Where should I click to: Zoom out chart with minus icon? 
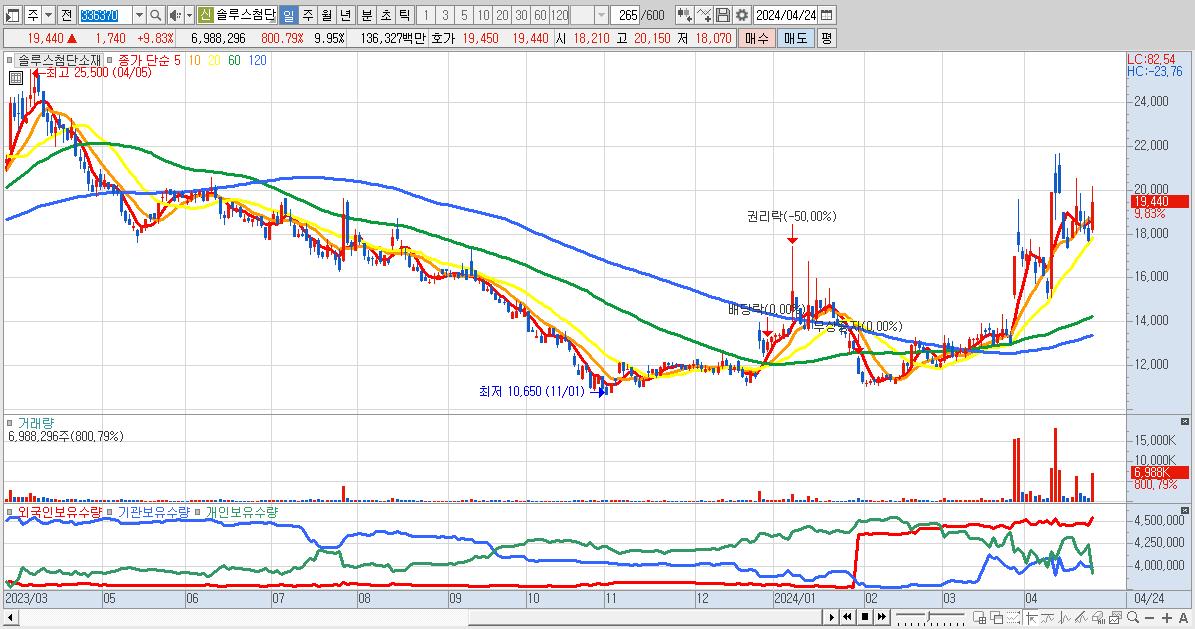pyautogui.click(x=1149, y=618)
